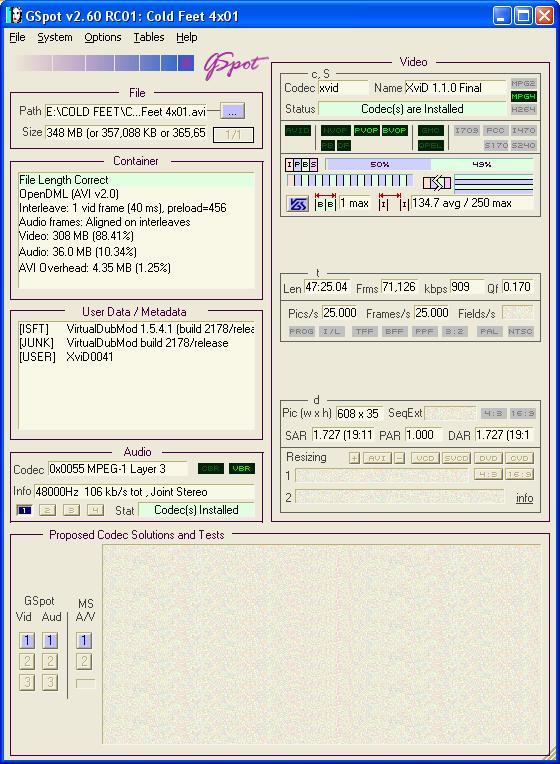Toggle the BFF field order indicator
The width and height of the screenshot is (560, 764).
[394, 331]
